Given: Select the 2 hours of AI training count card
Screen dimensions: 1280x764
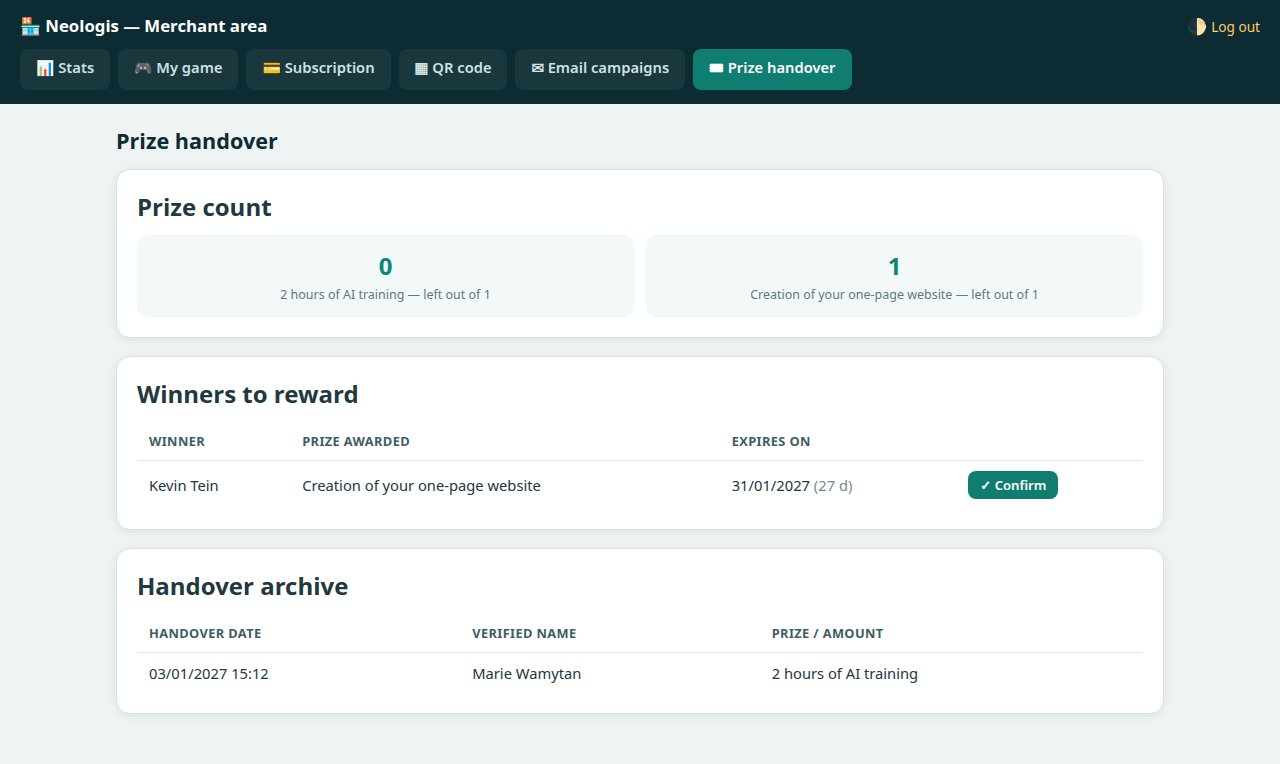Looking at the screenshot, I should [x=385, y=276].
